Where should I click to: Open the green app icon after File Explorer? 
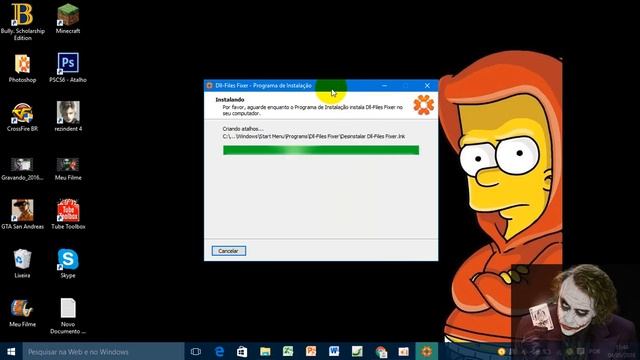pyautogui.click(x=288, y=351)
